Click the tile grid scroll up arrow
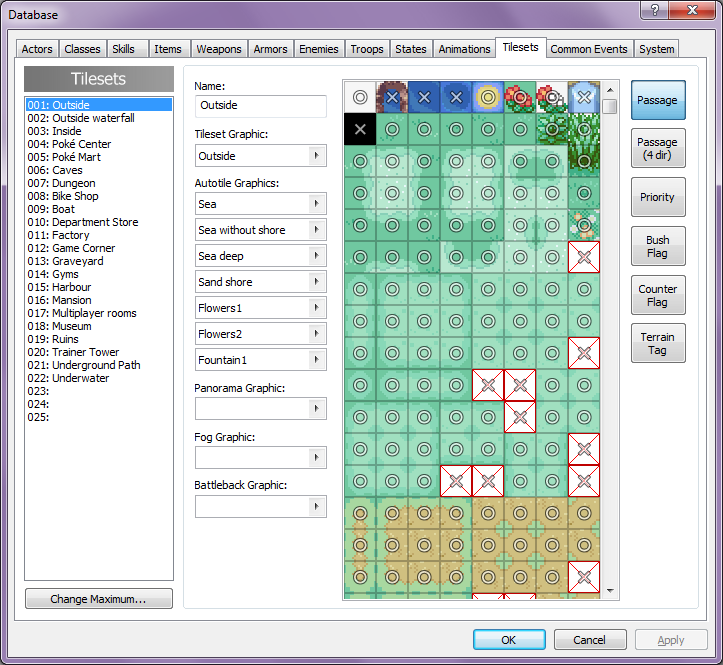The height and width of the screenshot is (665, 723). point(610,90)
